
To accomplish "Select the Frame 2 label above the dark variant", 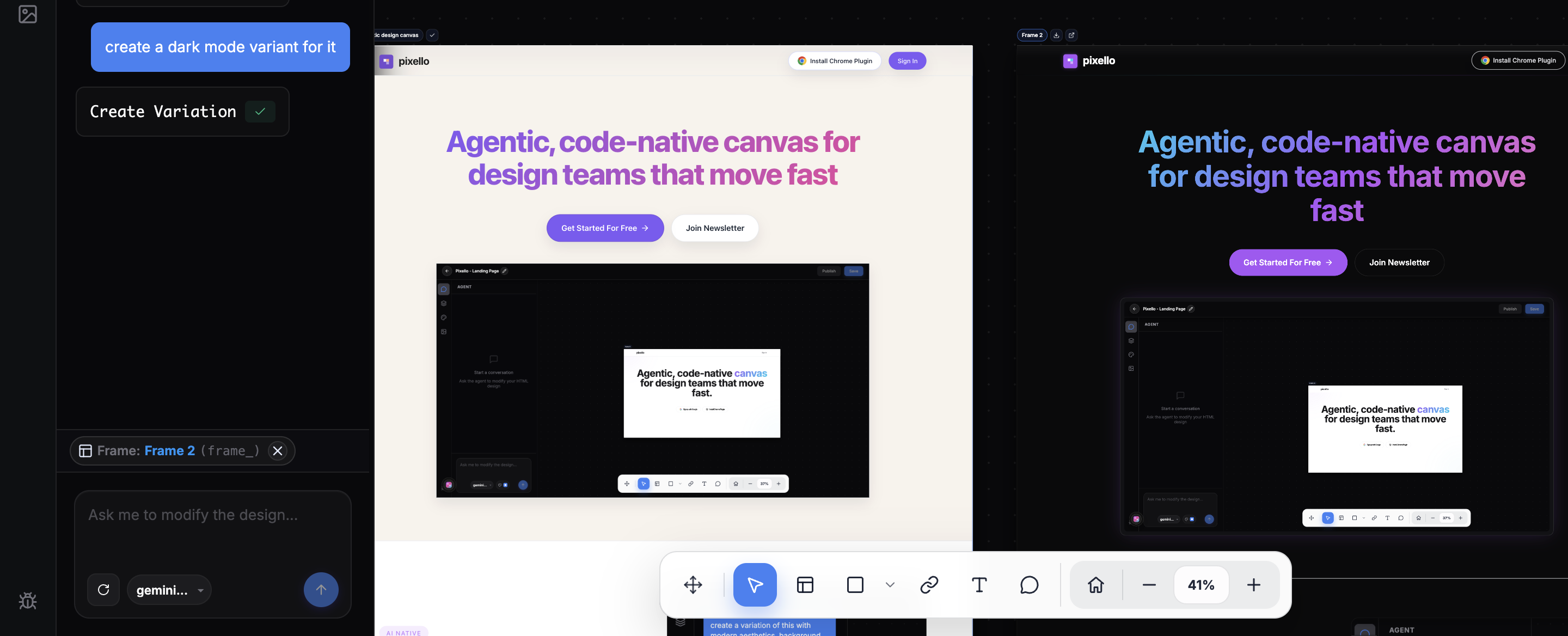I will click(x=1032, y=35).
